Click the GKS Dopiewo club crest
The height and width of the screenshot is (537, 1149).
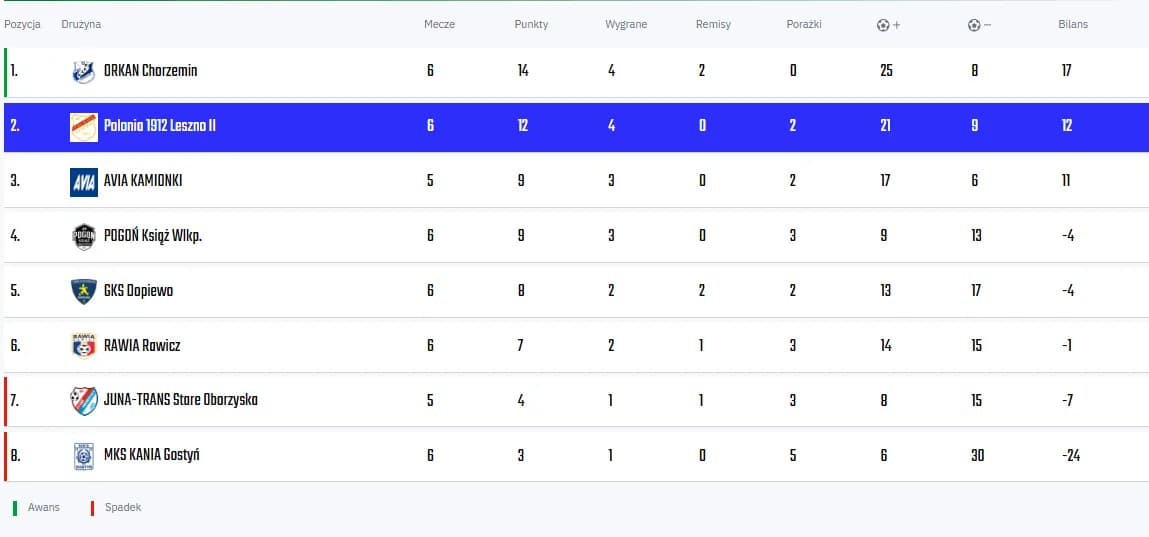(x=84, y=291)
